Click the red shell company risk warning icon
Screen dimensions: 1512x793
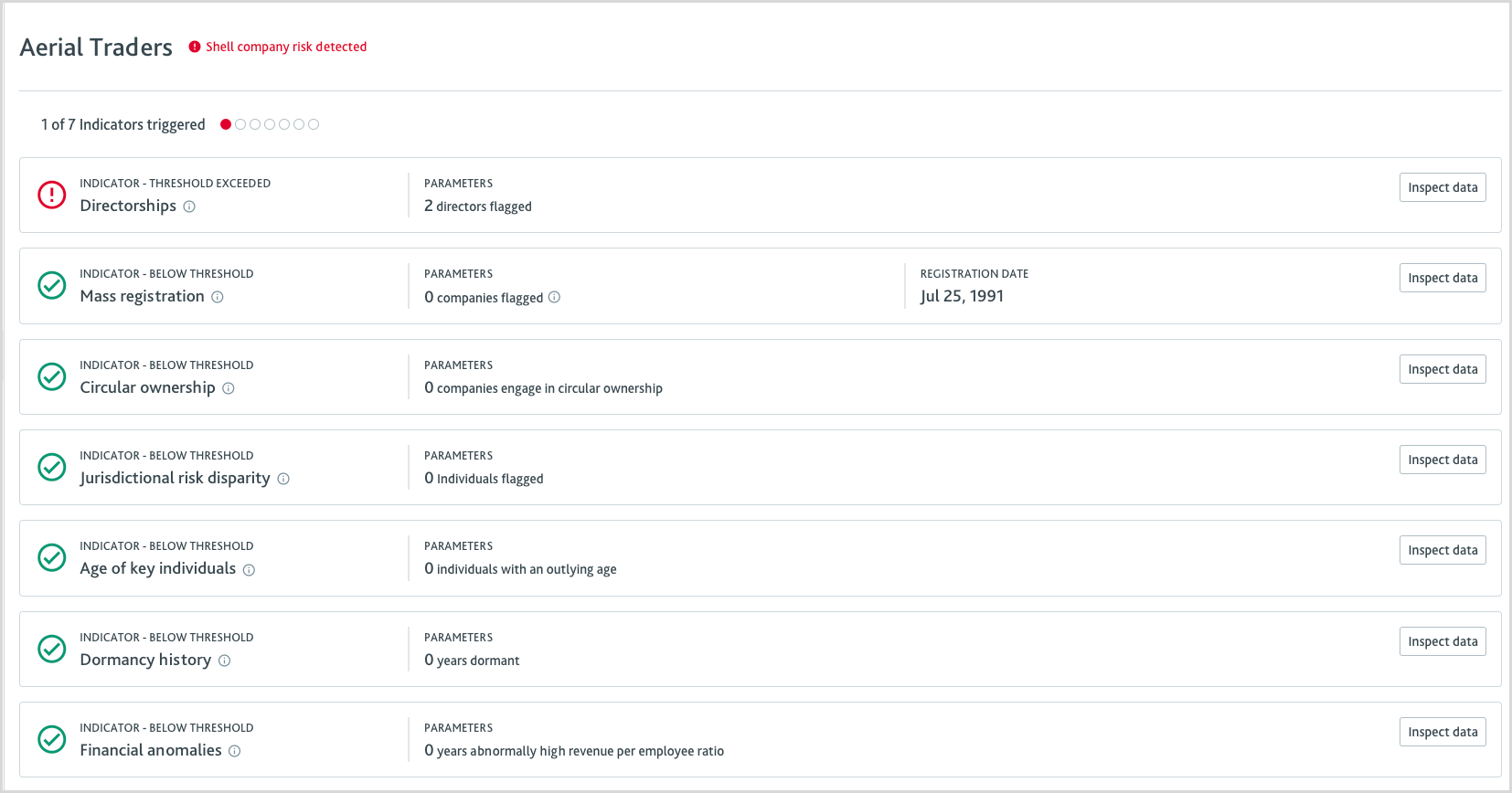point(195,47)
